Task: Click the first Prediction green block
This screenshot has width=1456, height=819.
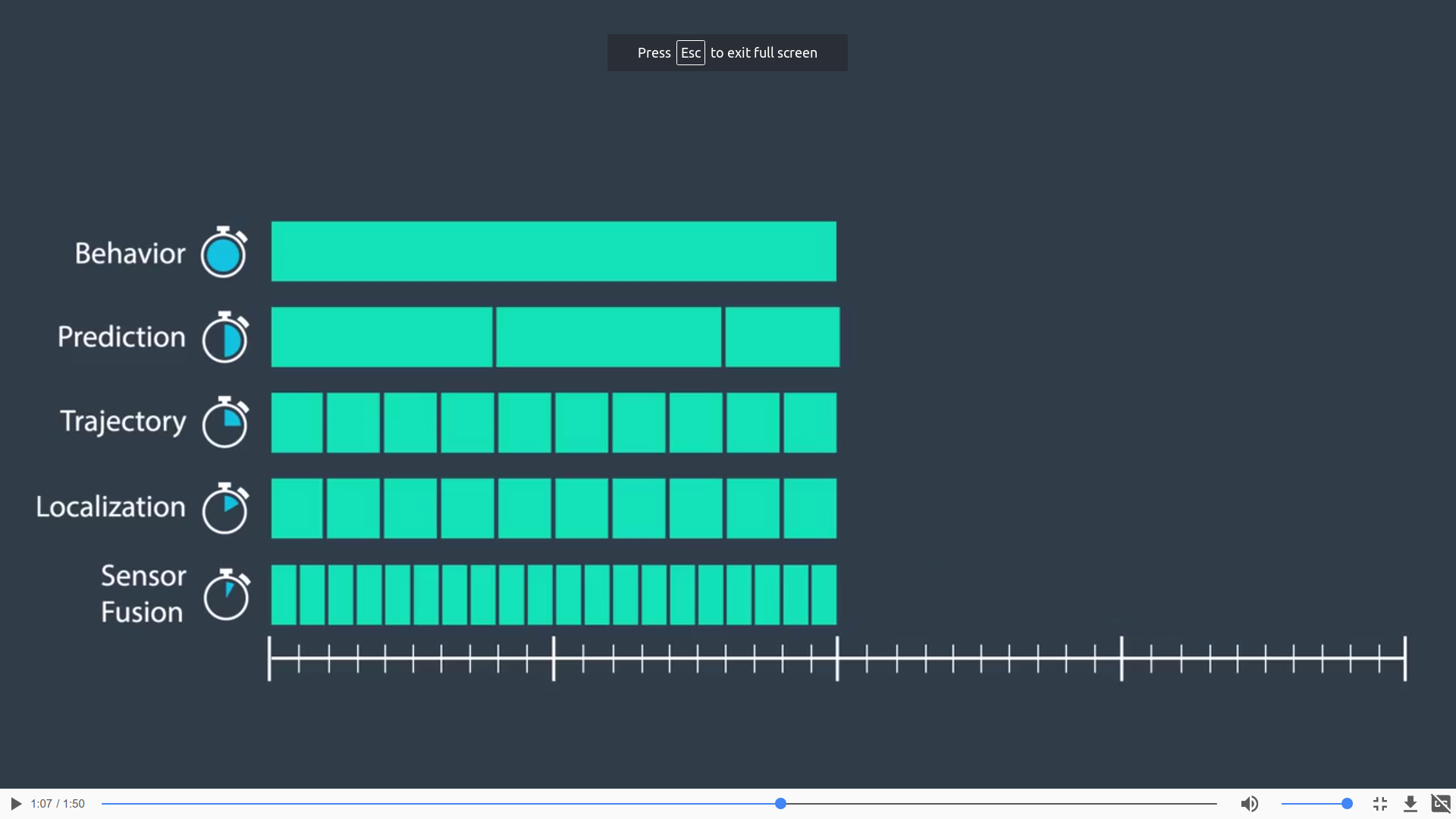Action: point(381,337)
